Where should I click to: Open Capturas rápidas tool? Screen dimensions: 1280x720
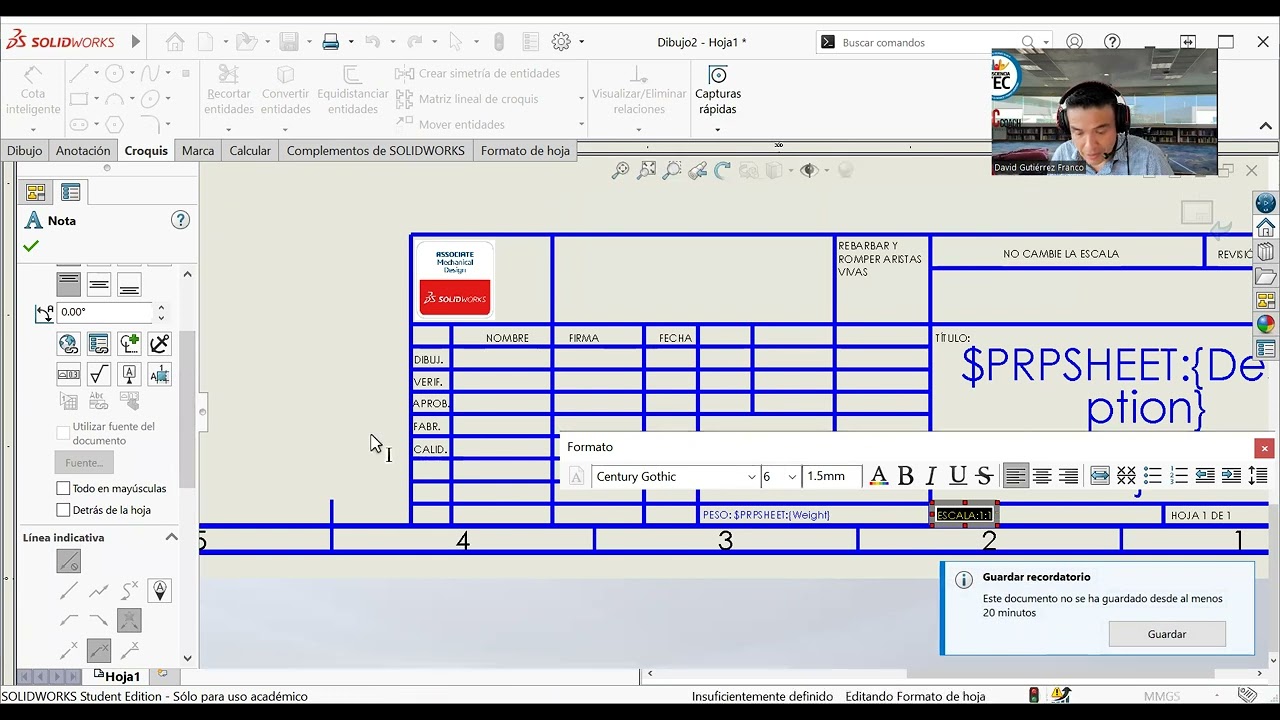tap(718, 91)
